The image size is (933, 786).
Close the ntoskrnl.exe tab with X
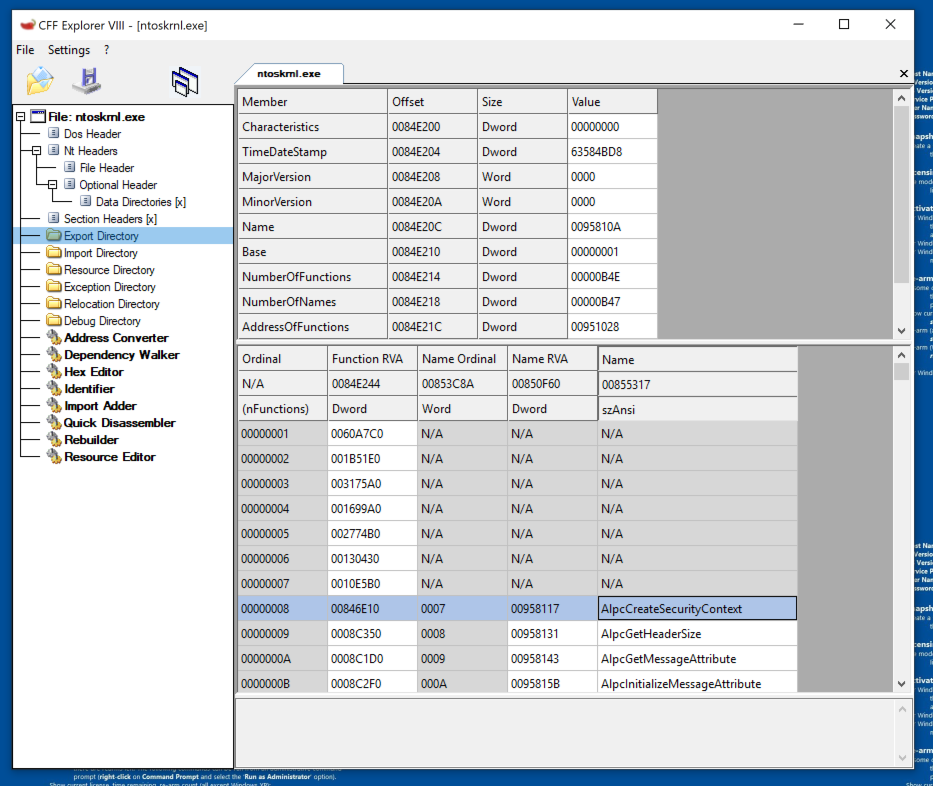(x=904, y=74)
